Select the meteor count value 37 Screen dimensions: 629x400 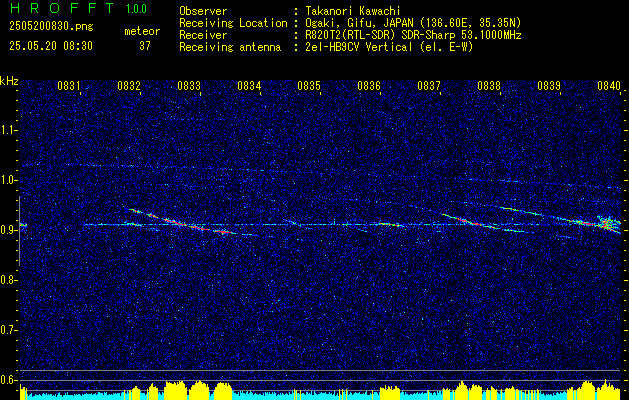(145, 46)
